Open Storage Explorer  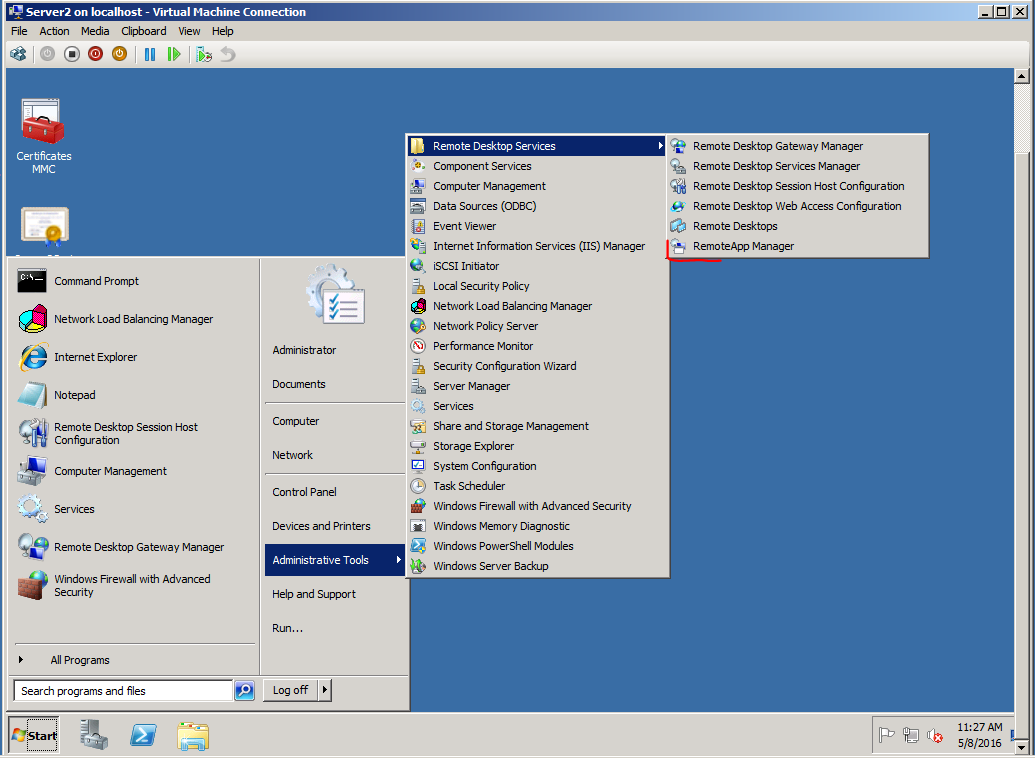537,446
